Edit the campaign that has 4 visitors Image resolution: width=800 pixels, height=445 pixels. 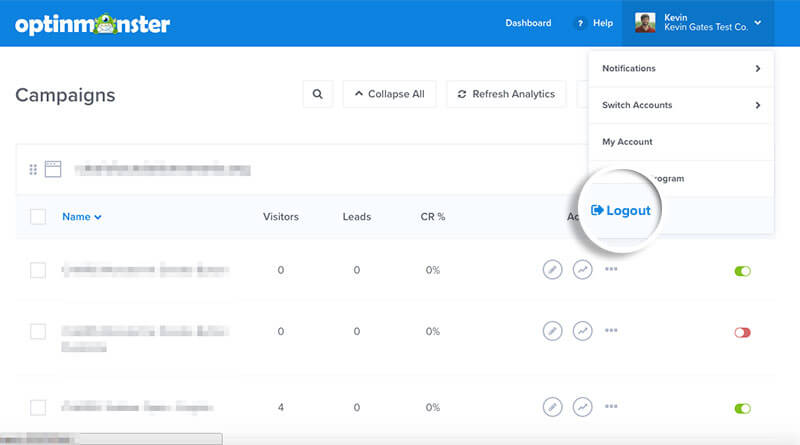[x=552, y=407]
